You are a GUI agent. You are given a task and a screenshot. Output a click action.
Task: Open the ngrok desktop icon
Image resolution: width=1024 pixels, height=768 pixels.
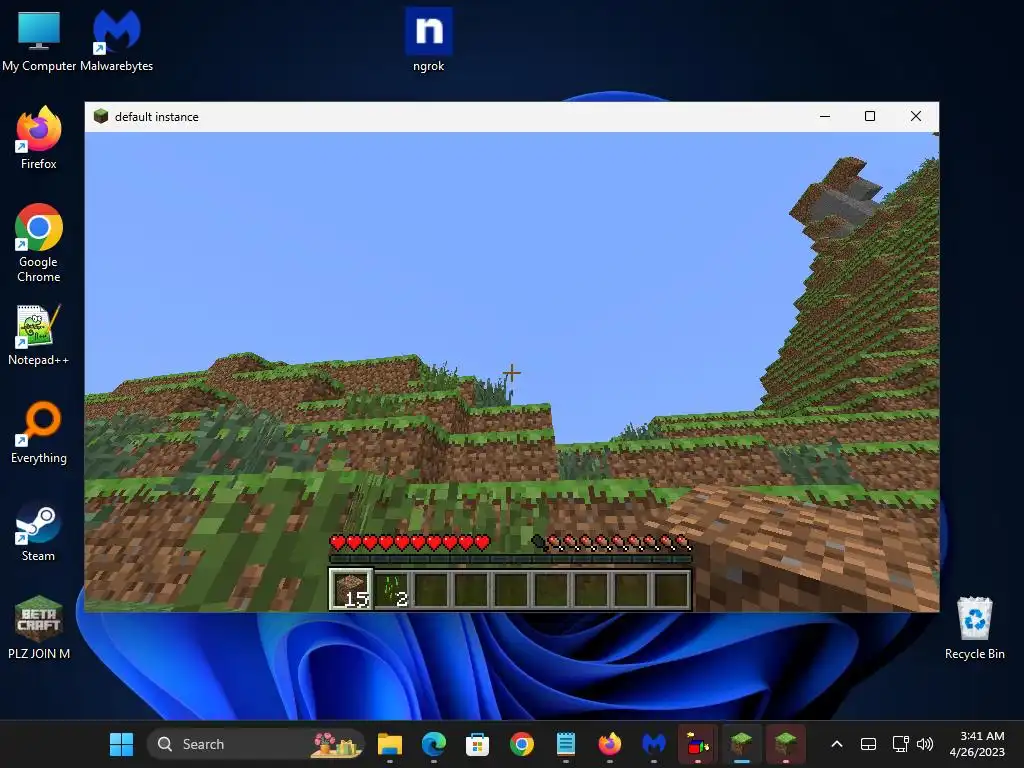point(428,40)
